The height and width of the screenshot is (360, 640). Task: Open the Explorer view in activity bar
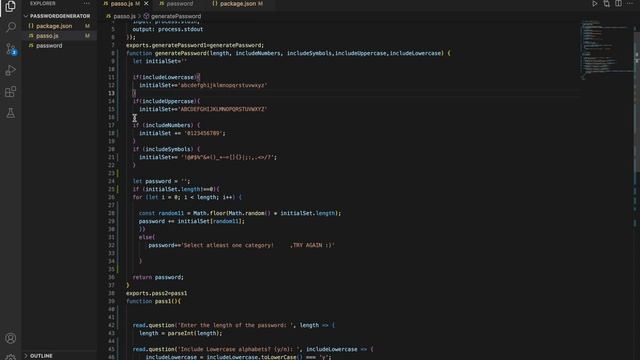10,6
